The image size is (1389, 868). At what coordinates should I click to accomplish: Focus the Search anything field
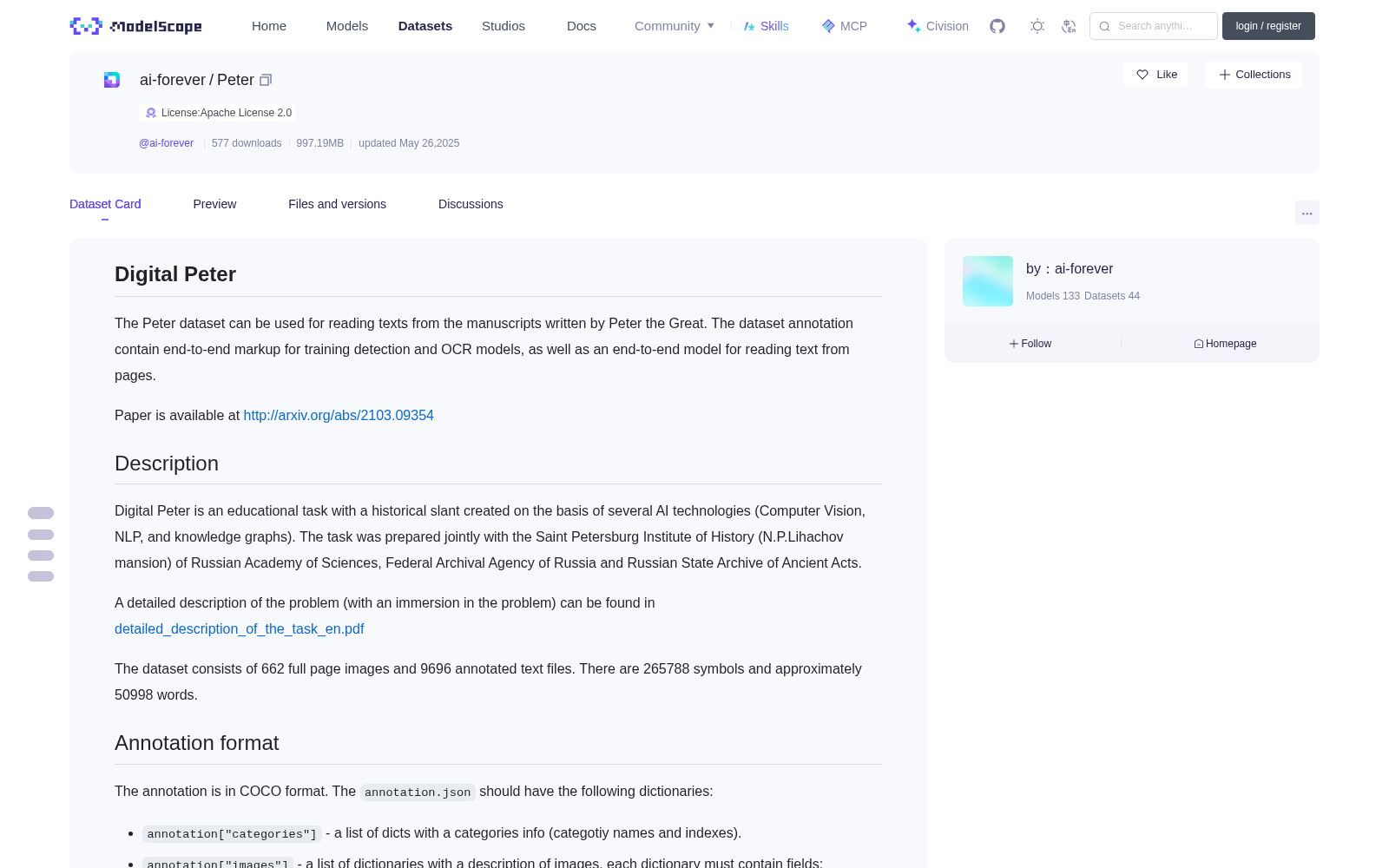click(x=1154, y=26)
